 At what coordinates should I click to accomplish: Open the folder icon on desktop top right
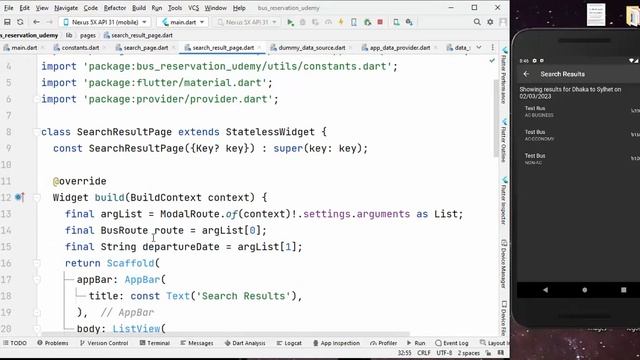click(633, 16)
